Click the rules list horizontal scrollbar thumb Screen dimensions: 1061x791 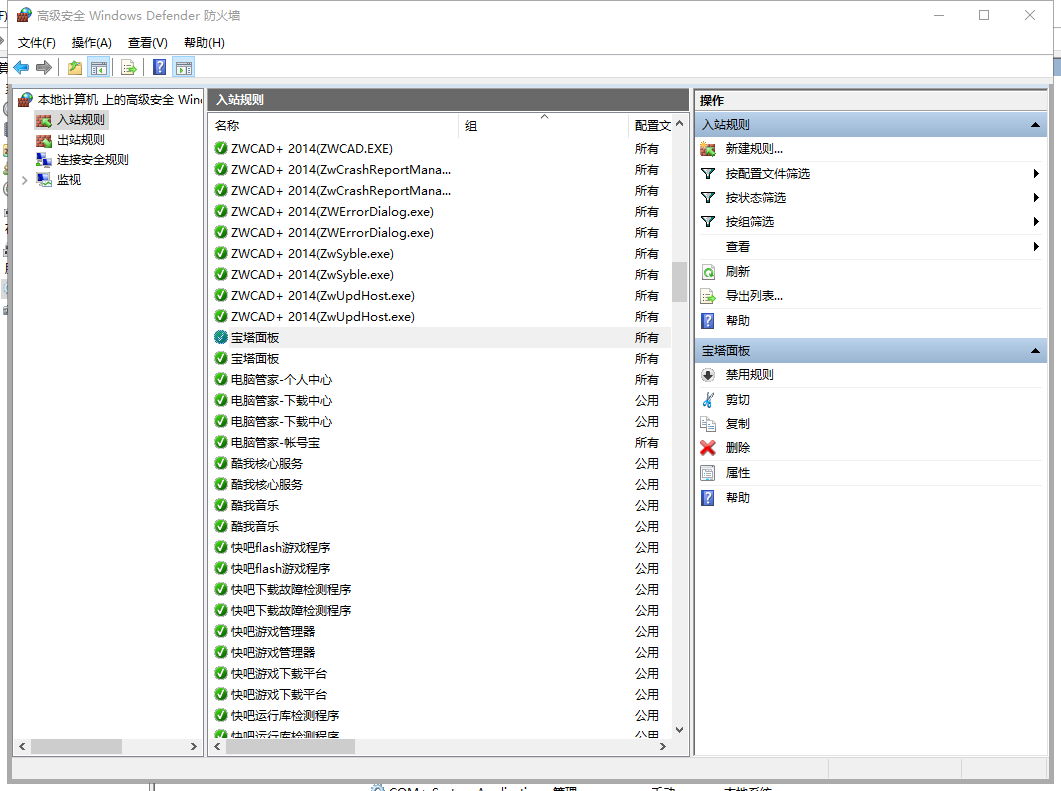pos(290,746)
